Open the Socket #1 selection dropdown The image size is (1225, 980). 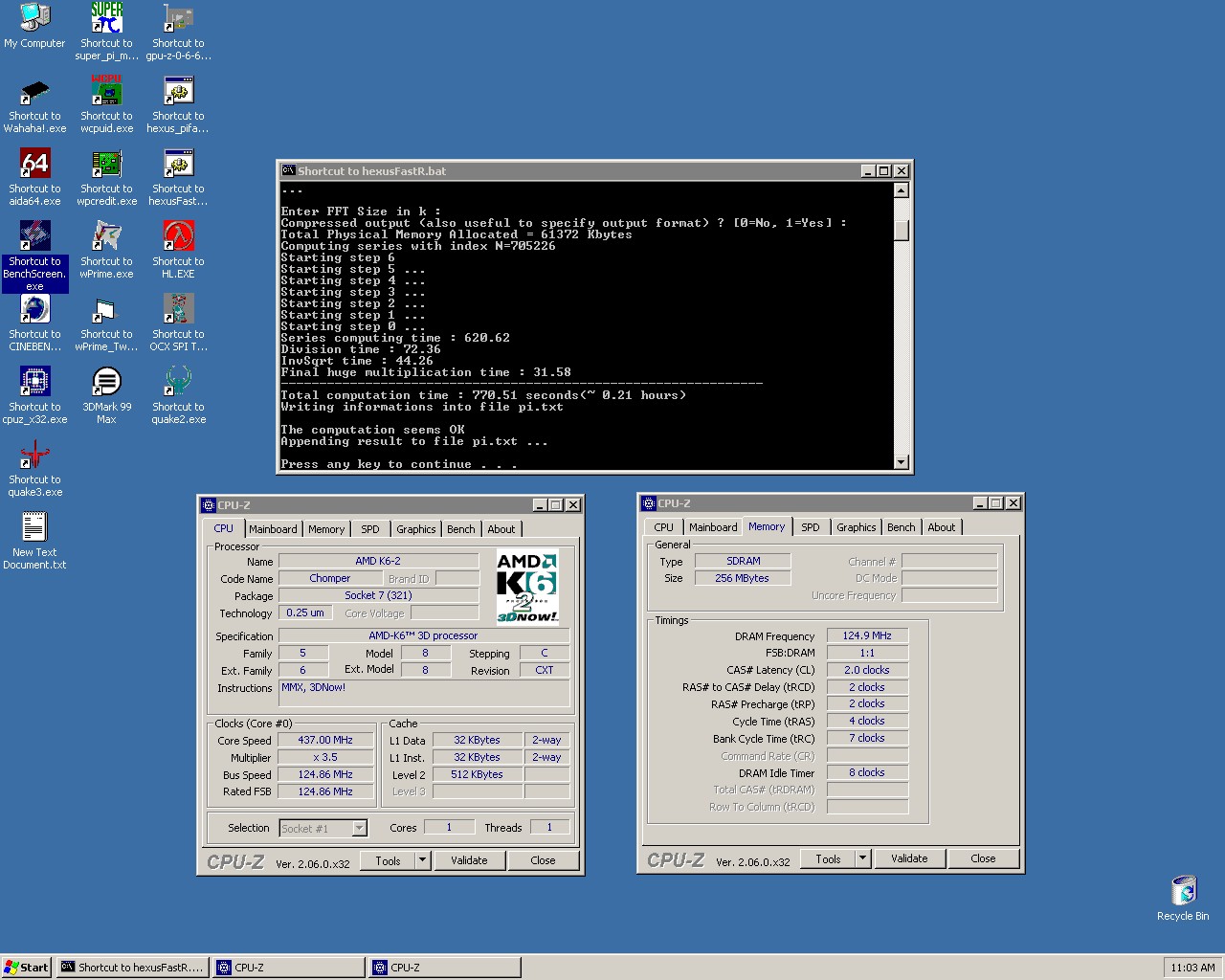[359, 828]
